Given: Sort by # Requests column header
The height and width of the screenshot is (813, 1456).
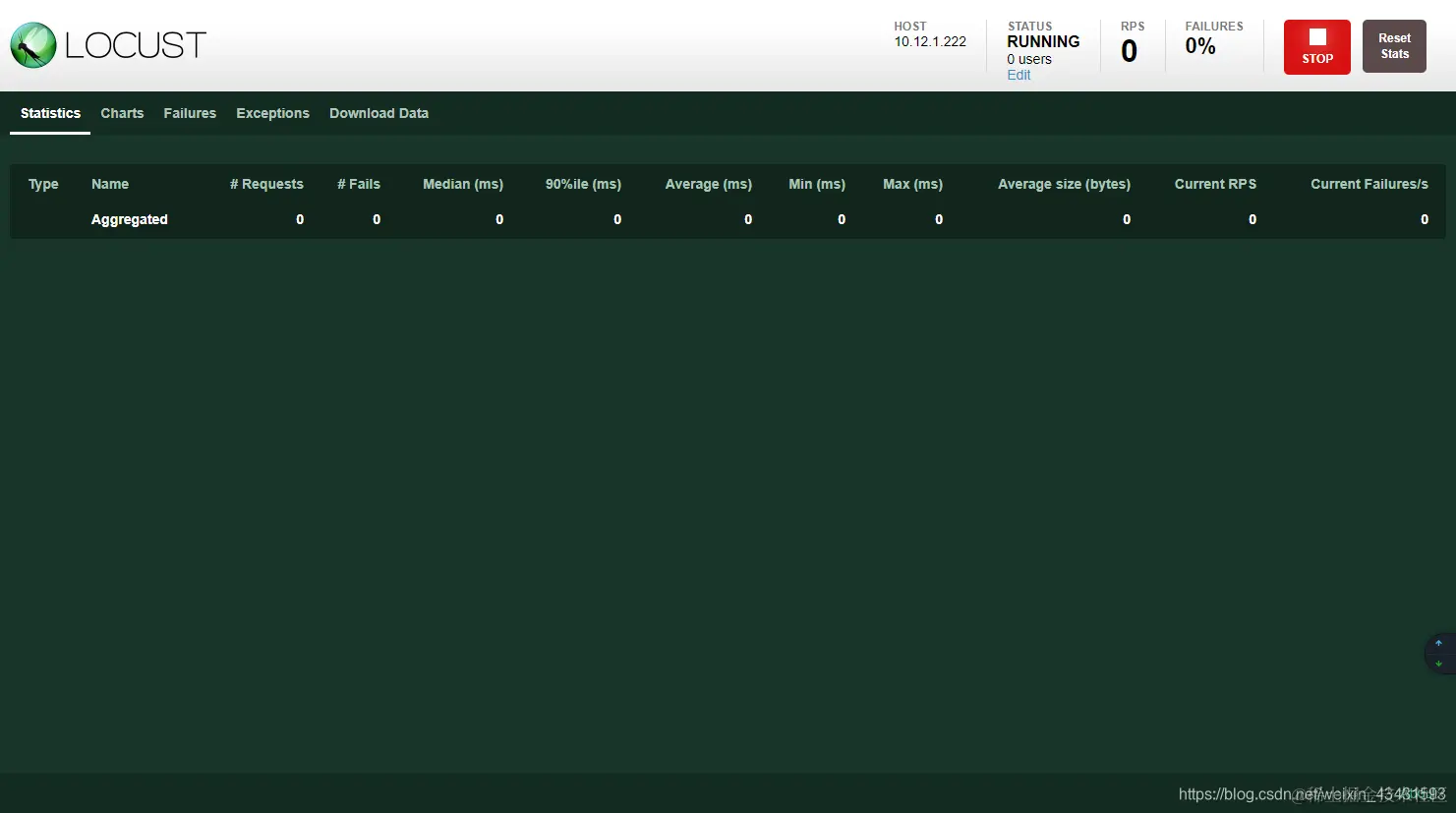Looking at the screenshot, I should point(266,184).
